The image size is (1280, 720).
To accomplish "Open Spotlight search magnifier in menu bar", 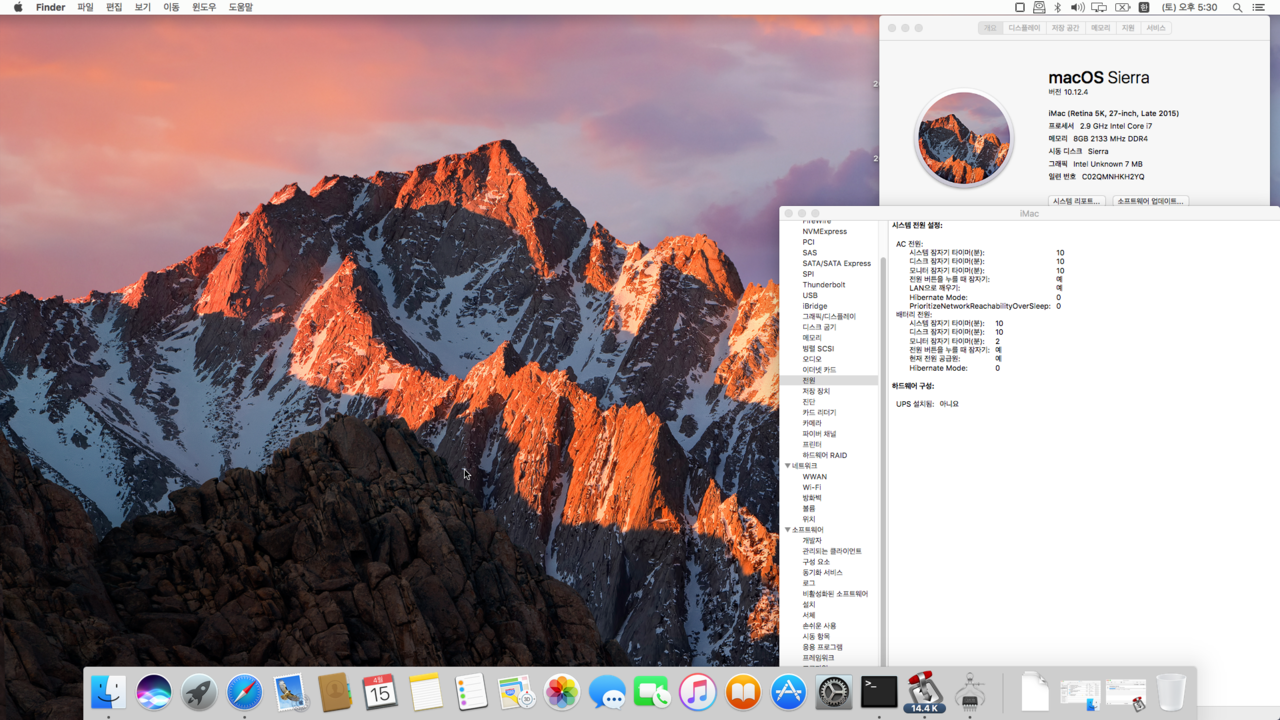I will (1237, 7).
